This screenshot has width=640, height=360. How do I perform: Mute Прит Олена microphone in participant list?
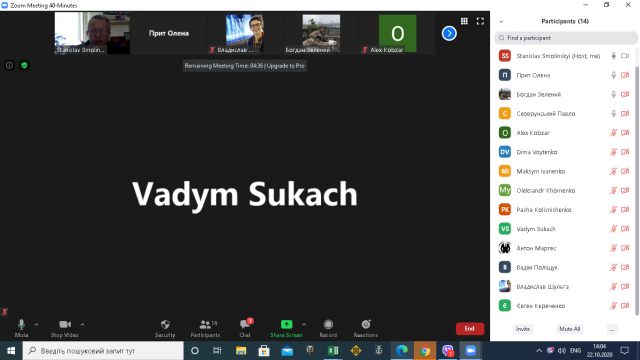(x=613, y=75)
